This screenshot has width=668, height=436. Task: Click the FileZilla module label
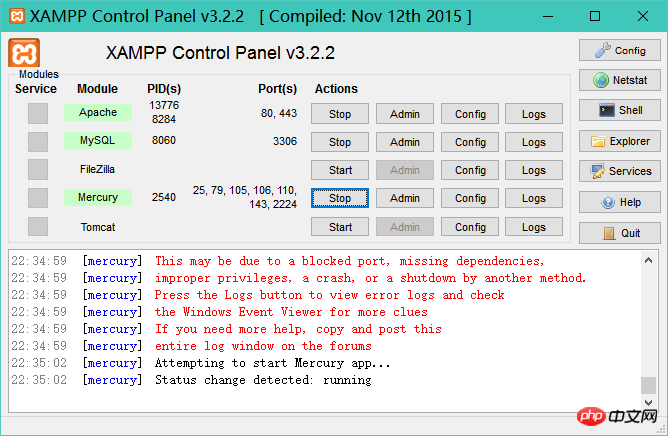coord(97,169)
